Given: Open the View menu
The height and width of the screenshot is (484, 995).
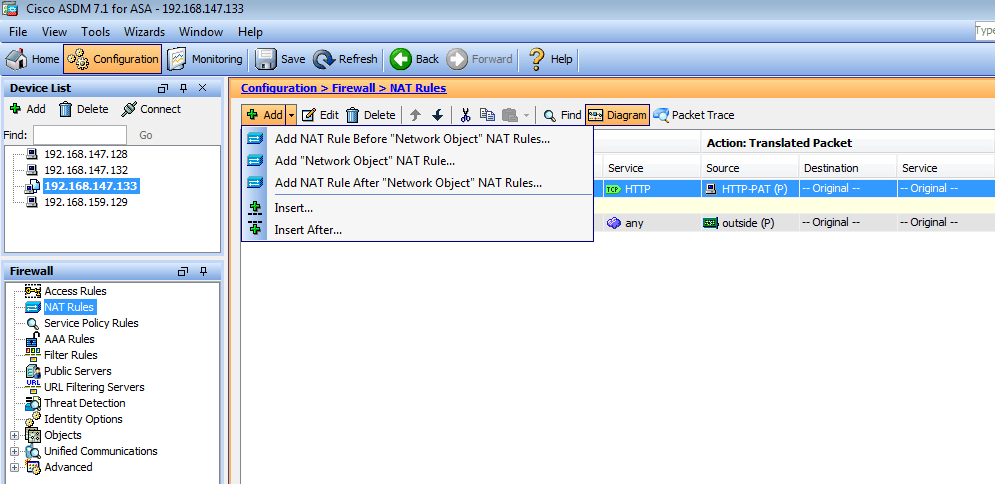Looking at the screenshot, I should [x=55, y=32].
